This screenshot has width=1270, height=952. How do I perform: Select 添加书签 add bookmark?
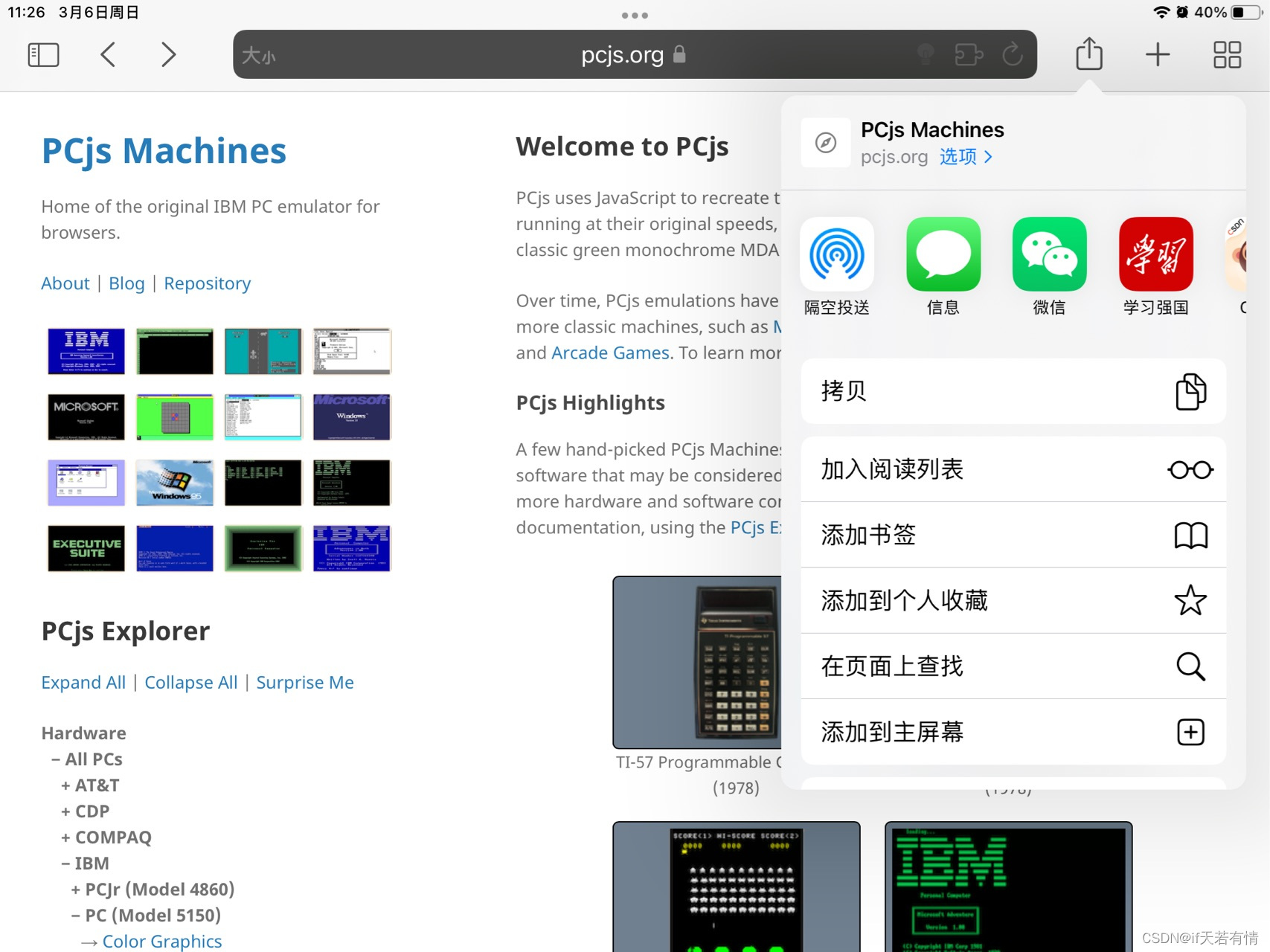tap(1013, 535)
